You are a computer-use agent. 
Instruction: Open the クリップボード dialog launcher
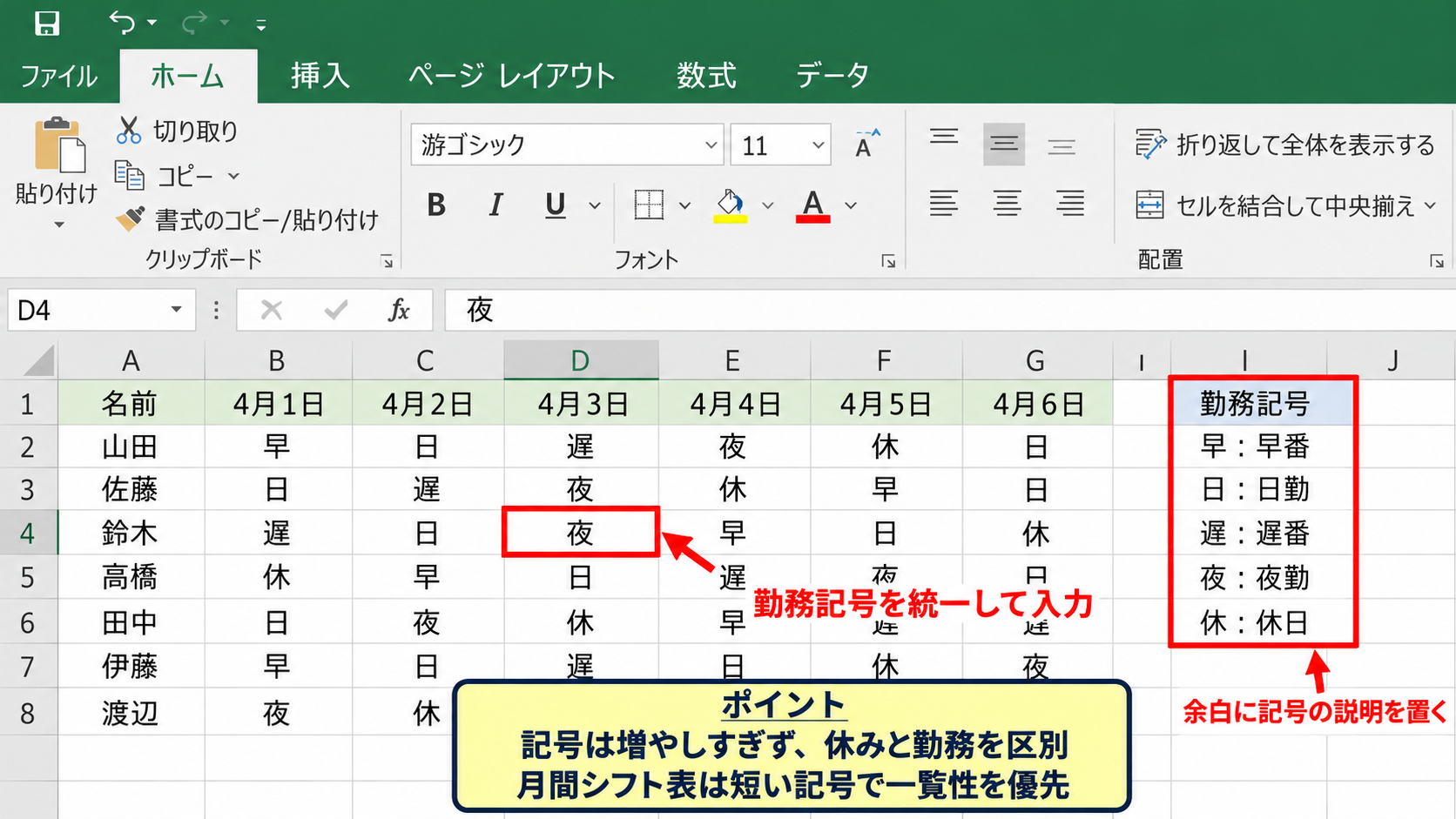coord(387,261)
